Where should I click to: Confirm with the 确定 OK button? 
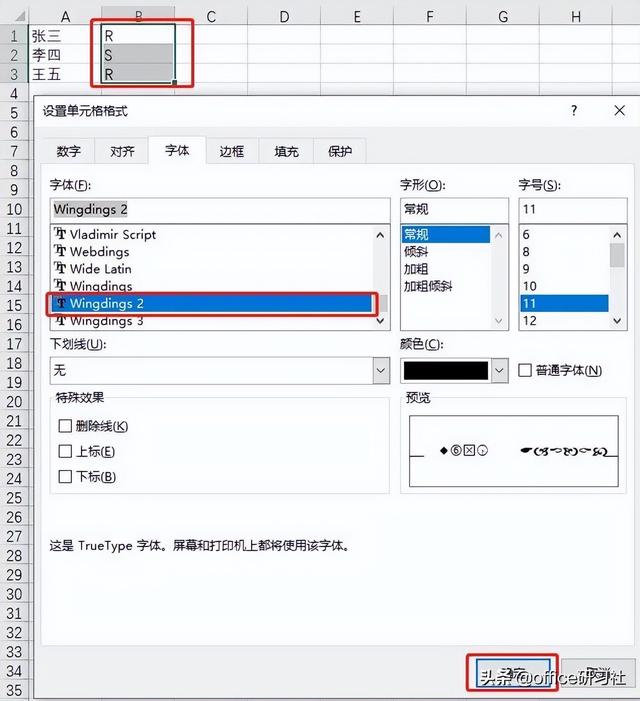[513, 675]
